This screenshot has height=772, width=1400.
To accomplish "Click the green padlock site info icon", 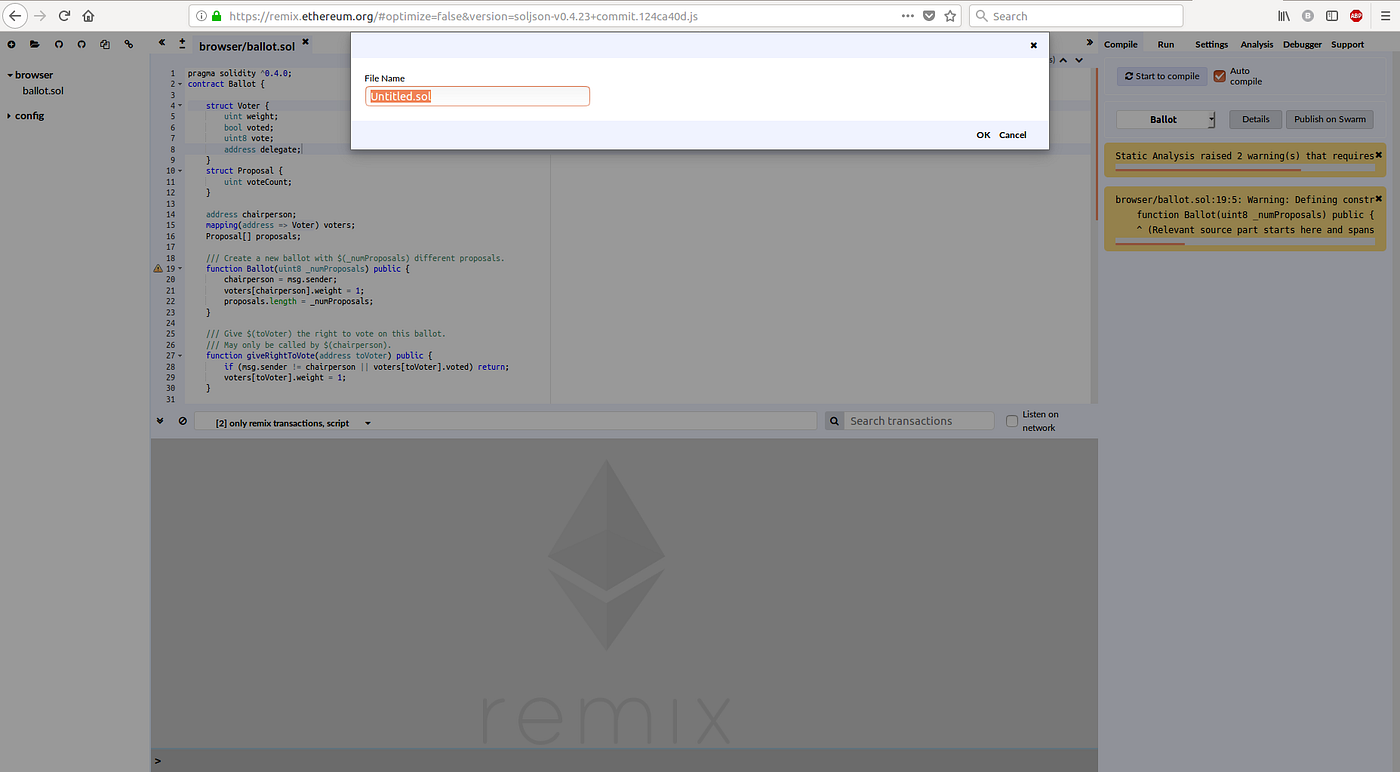I will click(x=215, y=16).
